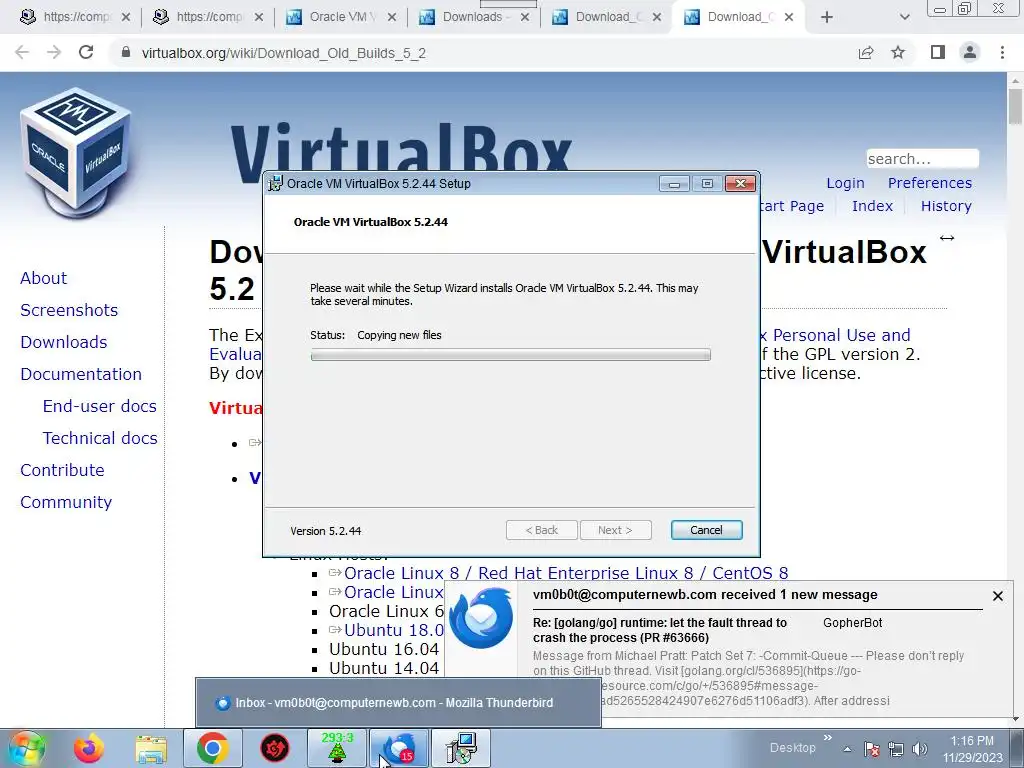
Task: Open the clock showing 1:16 PM
Action: pos(972,749)
